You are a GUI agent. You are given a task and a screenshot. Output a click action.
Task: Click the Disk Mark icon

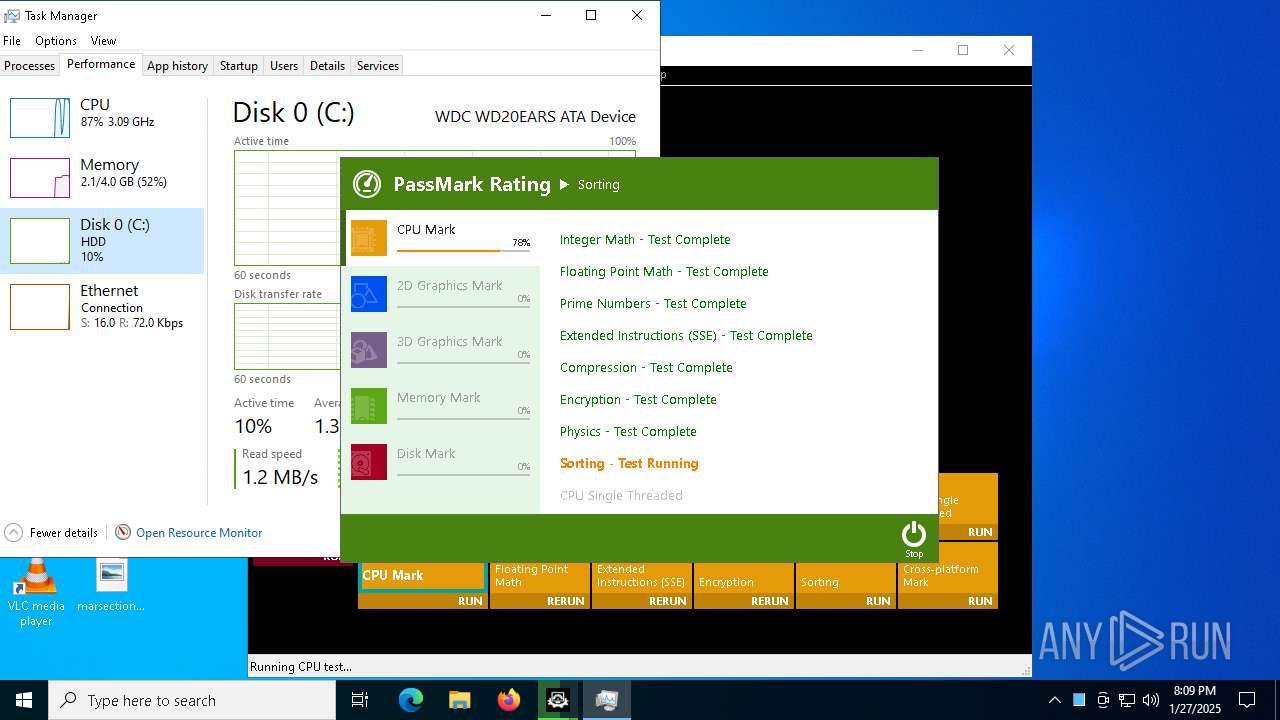369,462
